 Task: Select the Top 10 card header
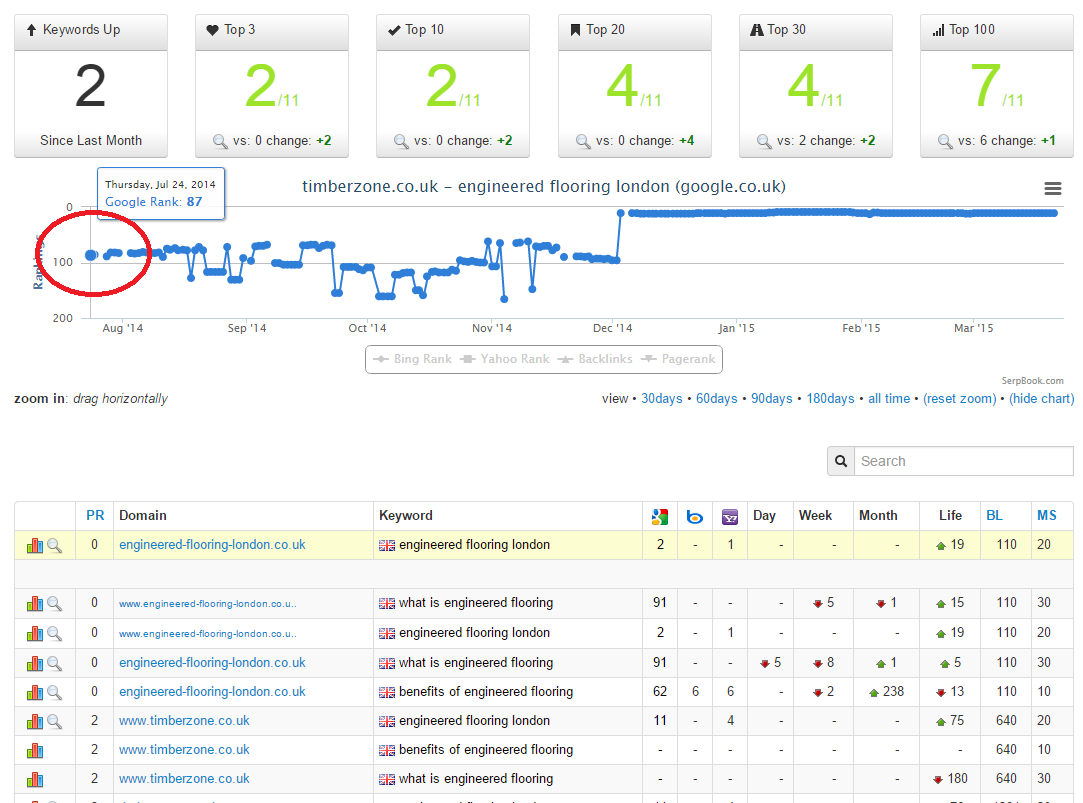pos(453,32)
